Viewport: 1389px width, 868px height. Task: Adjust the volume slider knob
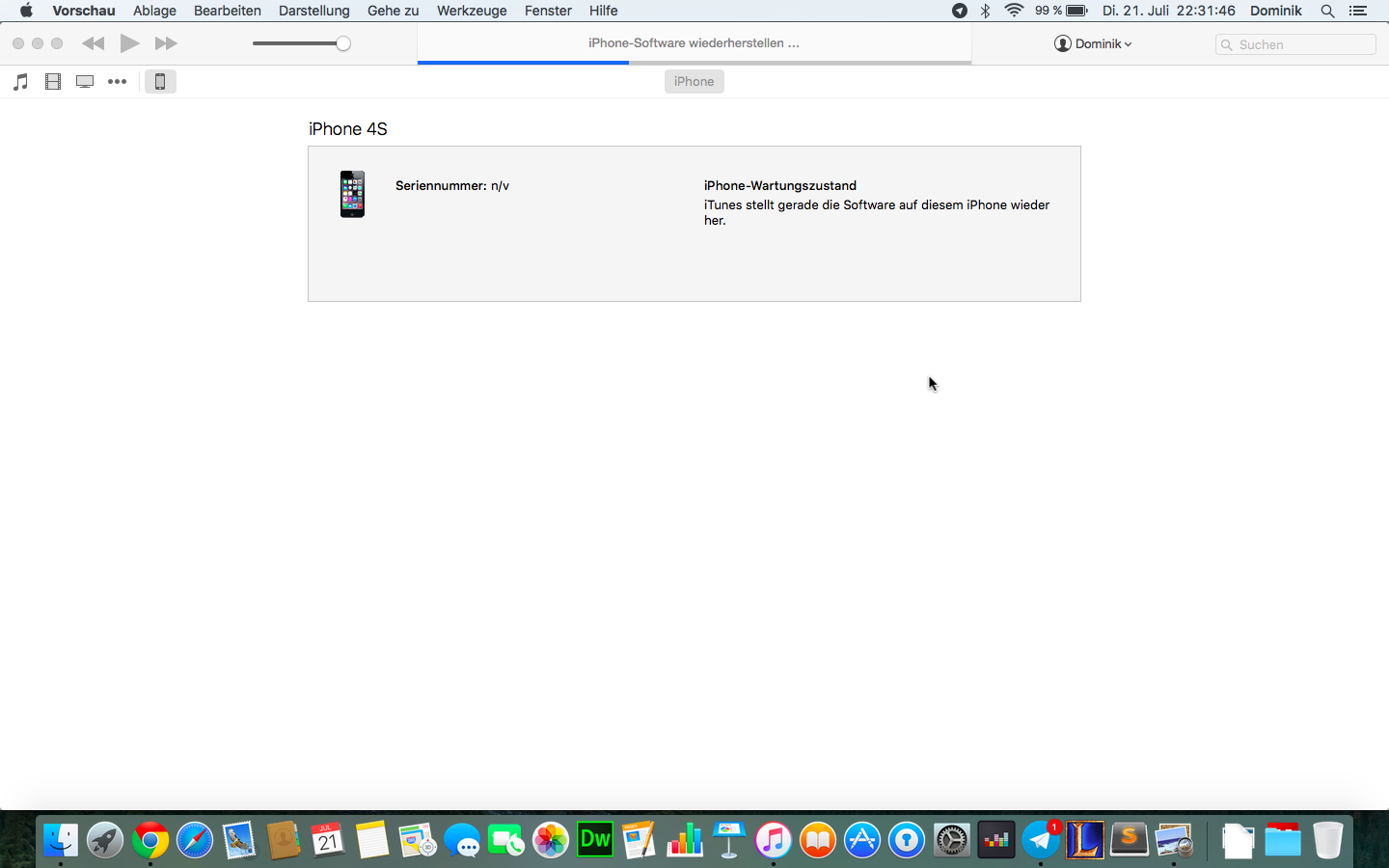click(x=342, y=43)
